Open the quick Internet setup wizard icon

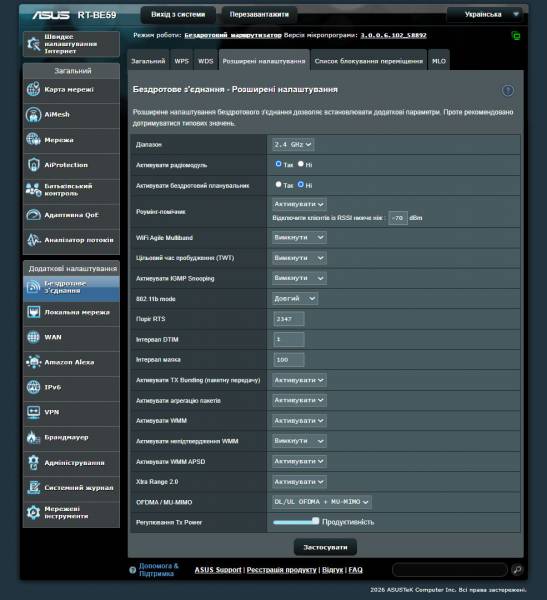[34, 44]
